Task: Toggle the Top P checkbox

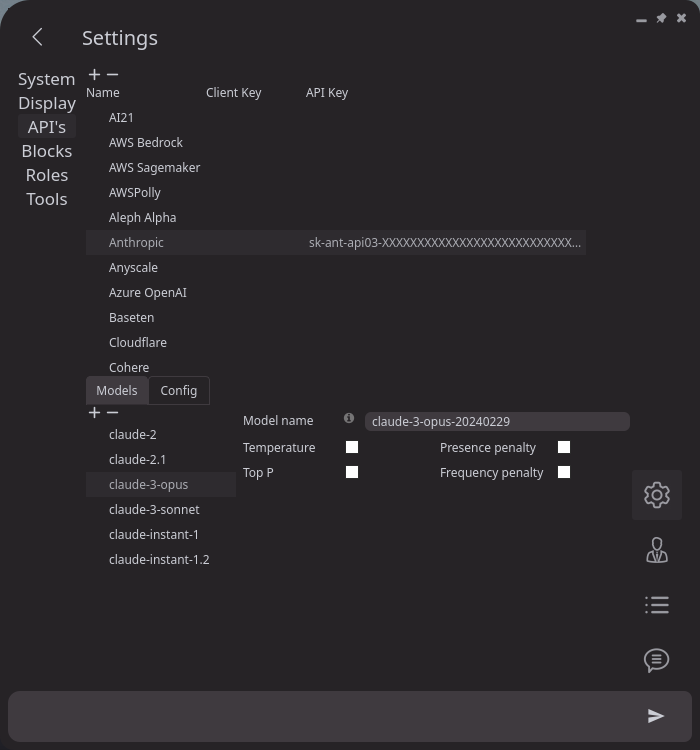Action: 352,472
